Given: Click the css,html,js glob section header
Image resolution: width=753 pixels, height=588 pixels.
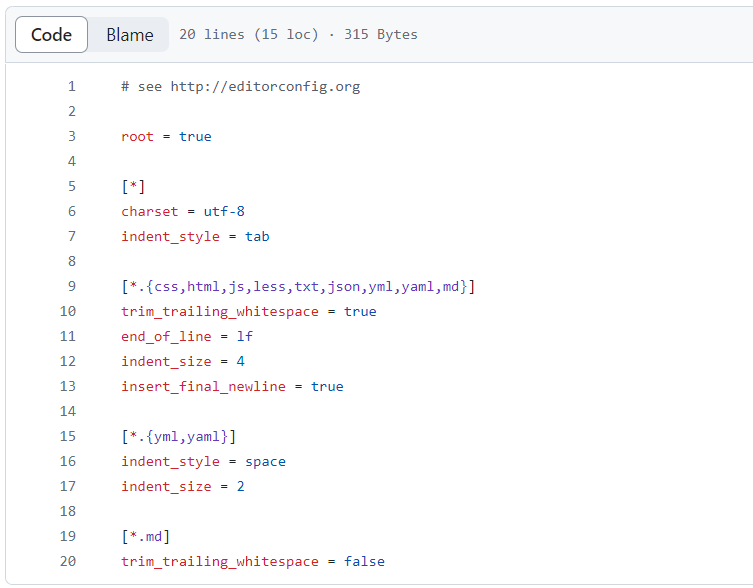Looking at the screenshot, I should pos(298,287).
